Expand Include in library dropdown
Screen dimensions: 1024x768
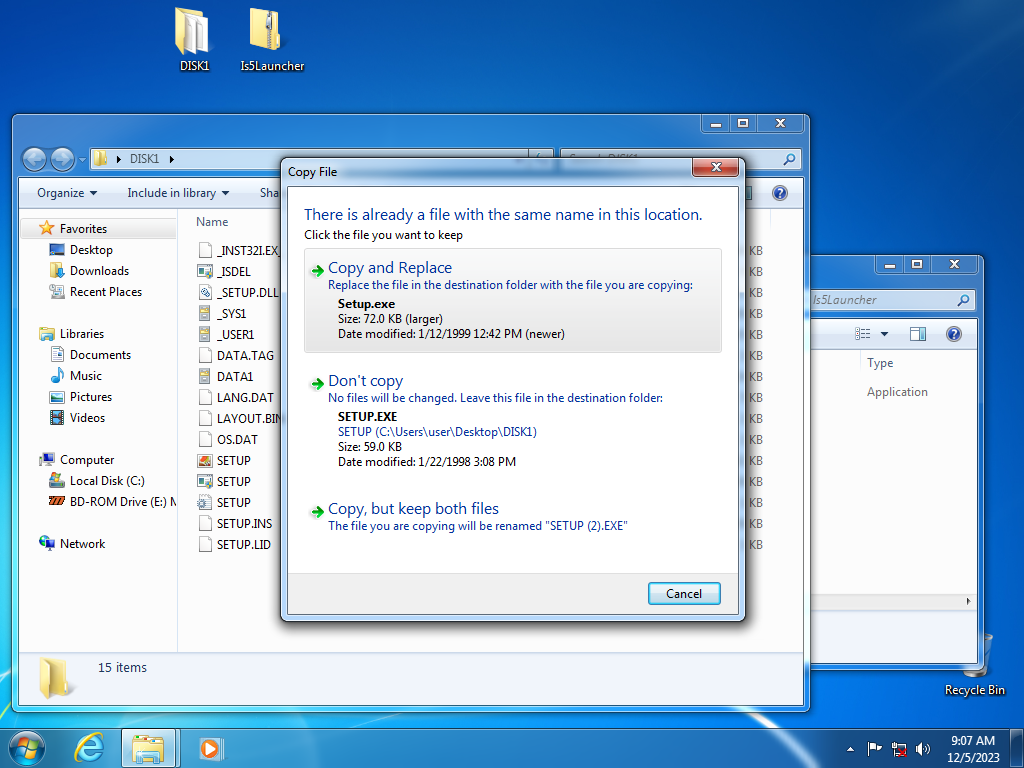[178, 193]
